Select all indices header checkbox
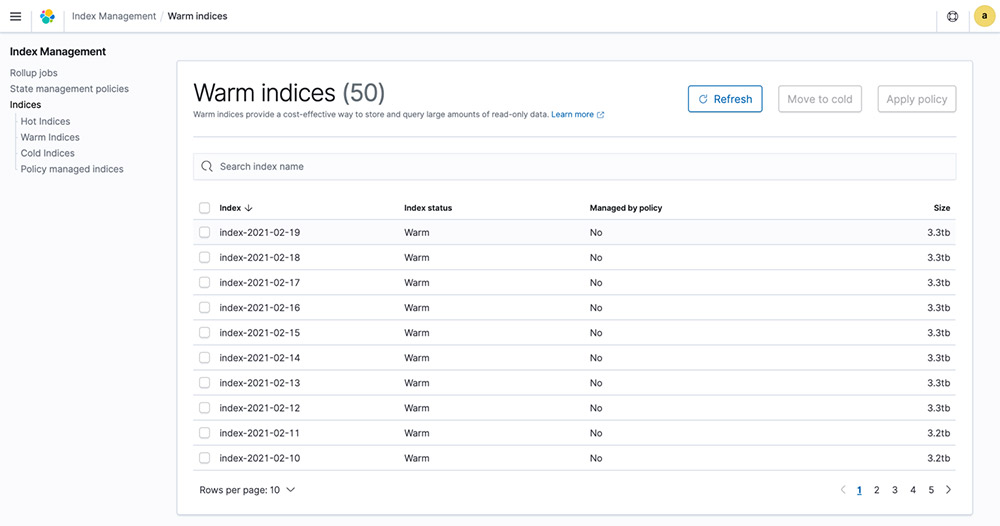1000x526 pixels. click(x=204, y=208)
